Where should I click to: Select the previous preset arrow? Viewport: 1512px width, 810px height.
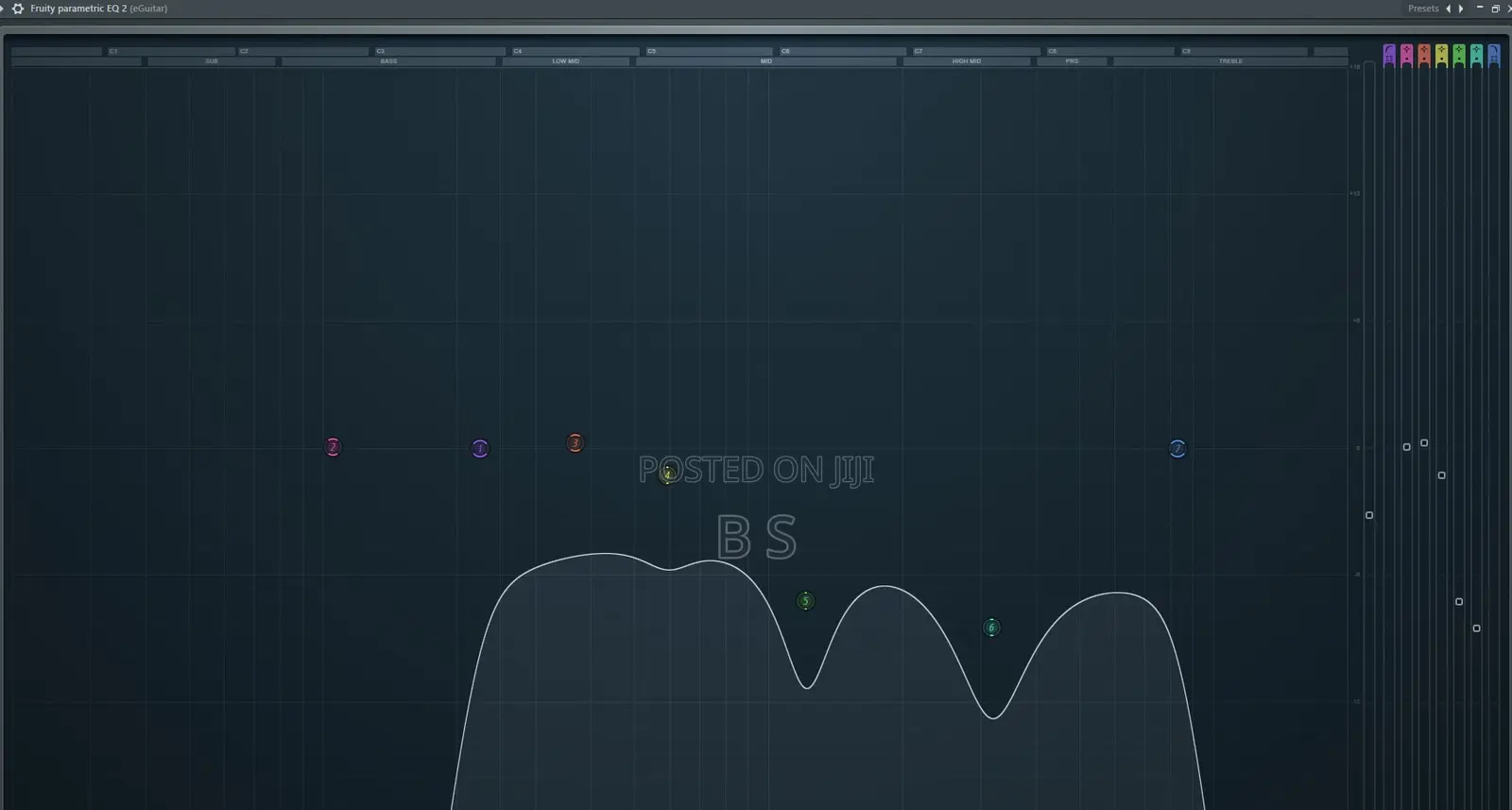(1449, 9)
